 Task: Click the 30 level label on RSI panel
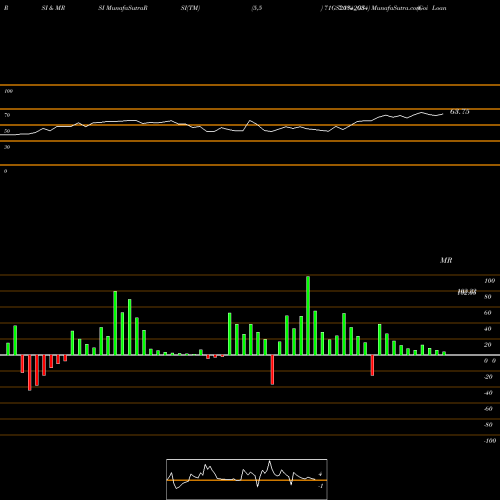coord(7,147)
